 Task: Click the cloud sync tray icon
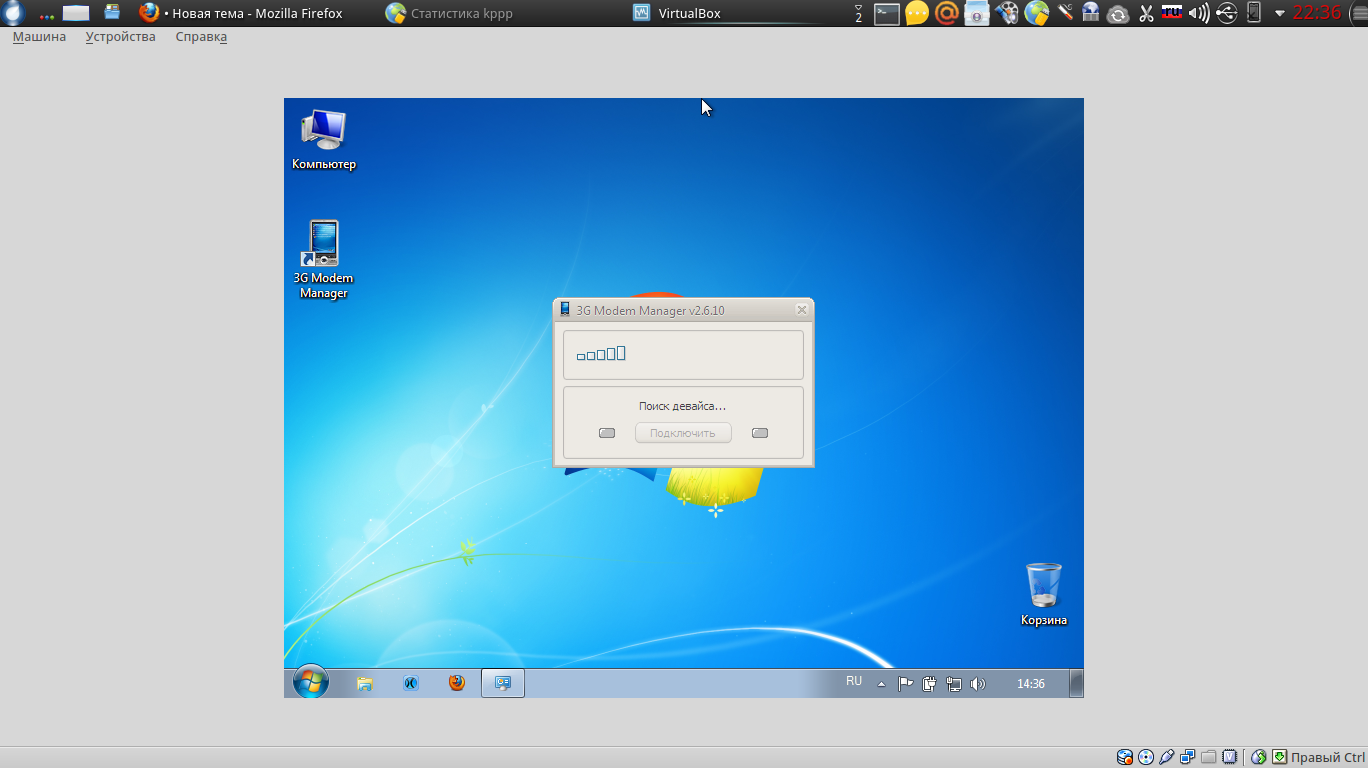tap(1118, 14)
